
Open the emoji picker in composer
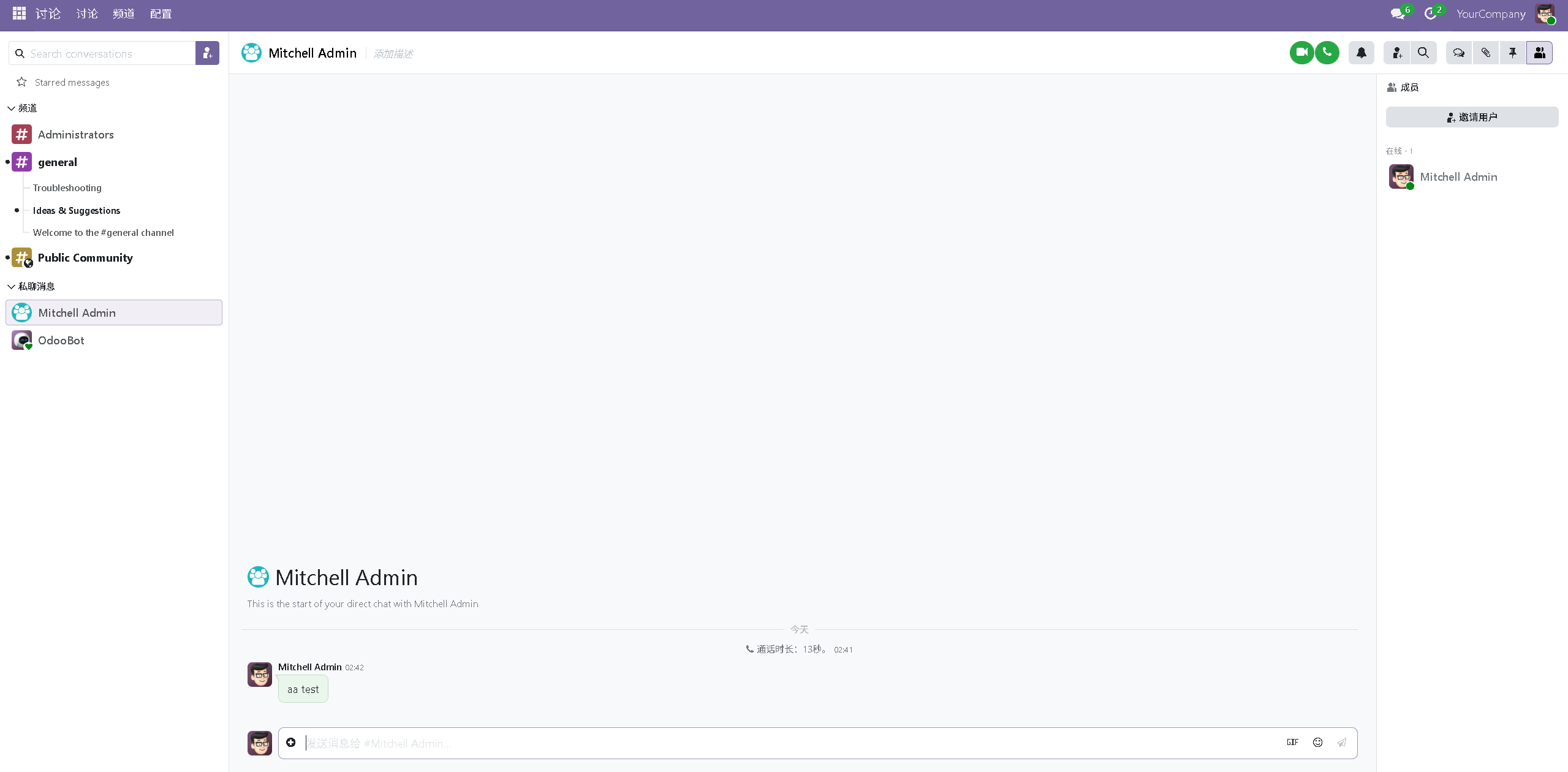point(1317,742)
